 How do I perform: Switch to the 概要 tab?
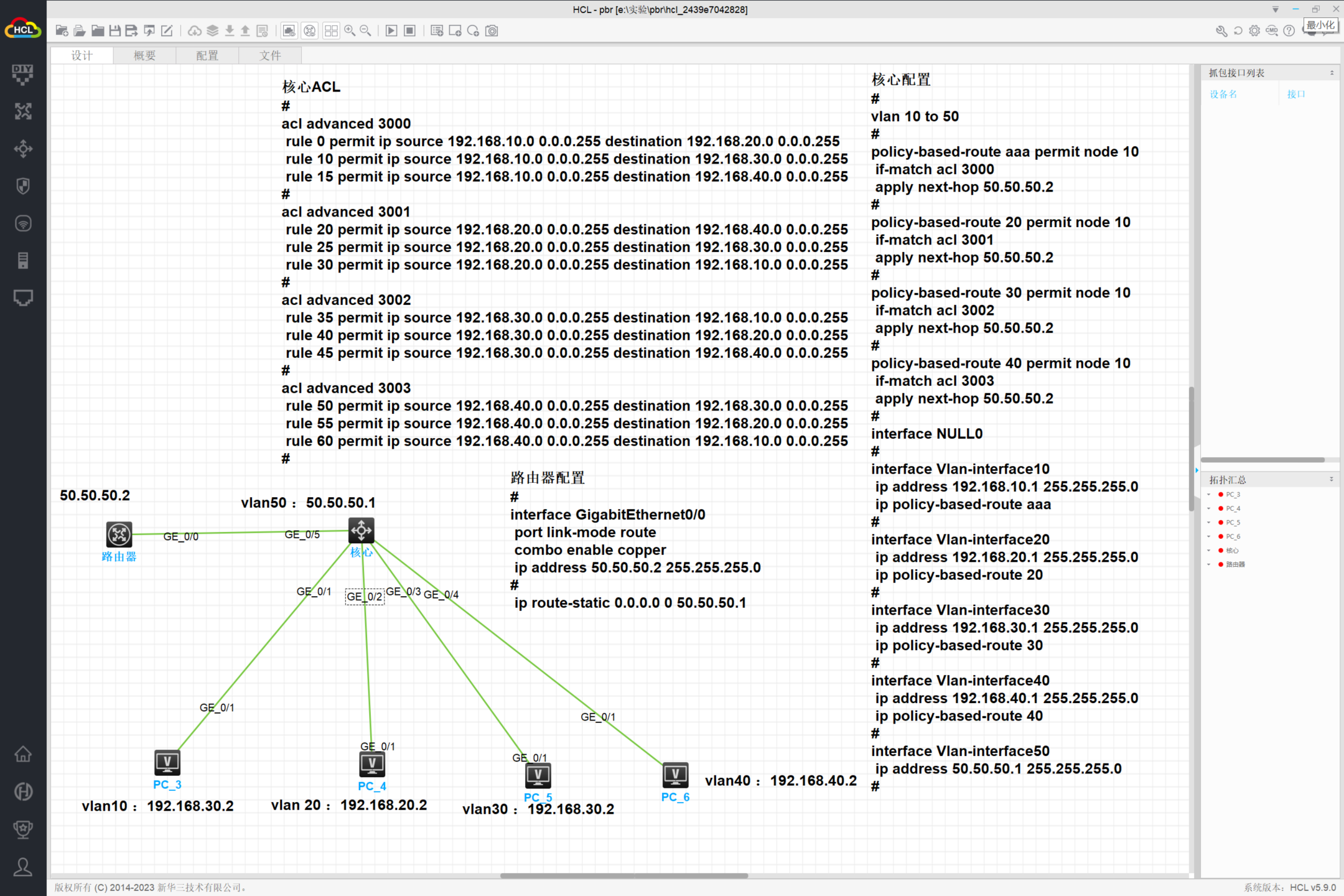[144, 55]
